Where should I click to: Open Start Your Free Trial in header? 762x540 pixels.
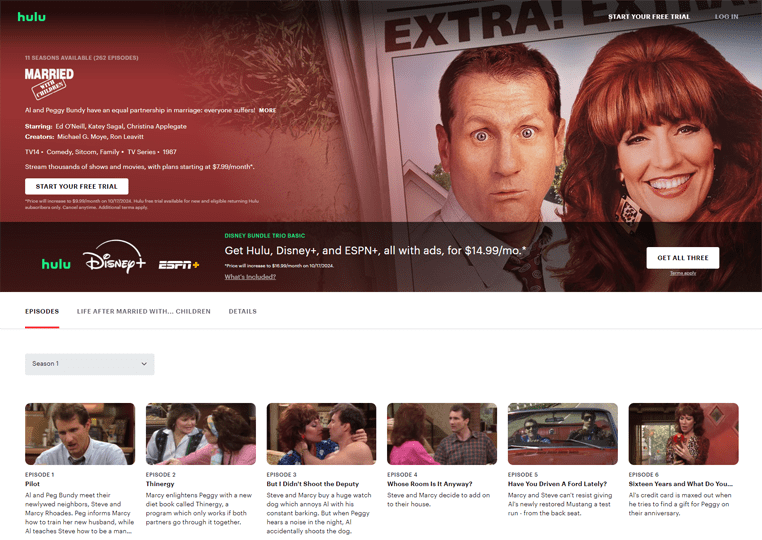click(649, 17)
